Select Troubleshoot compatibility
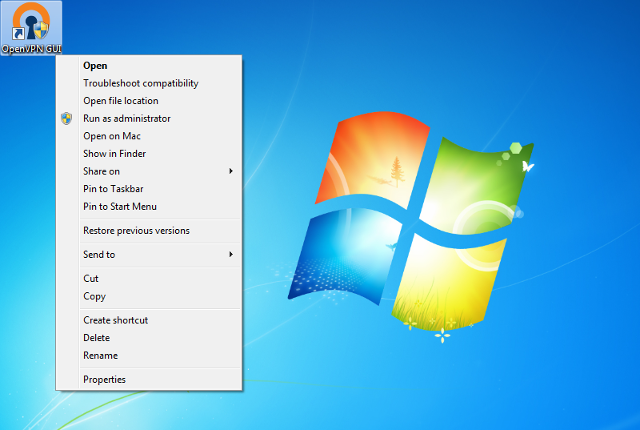640x430 pixels. 149,83
